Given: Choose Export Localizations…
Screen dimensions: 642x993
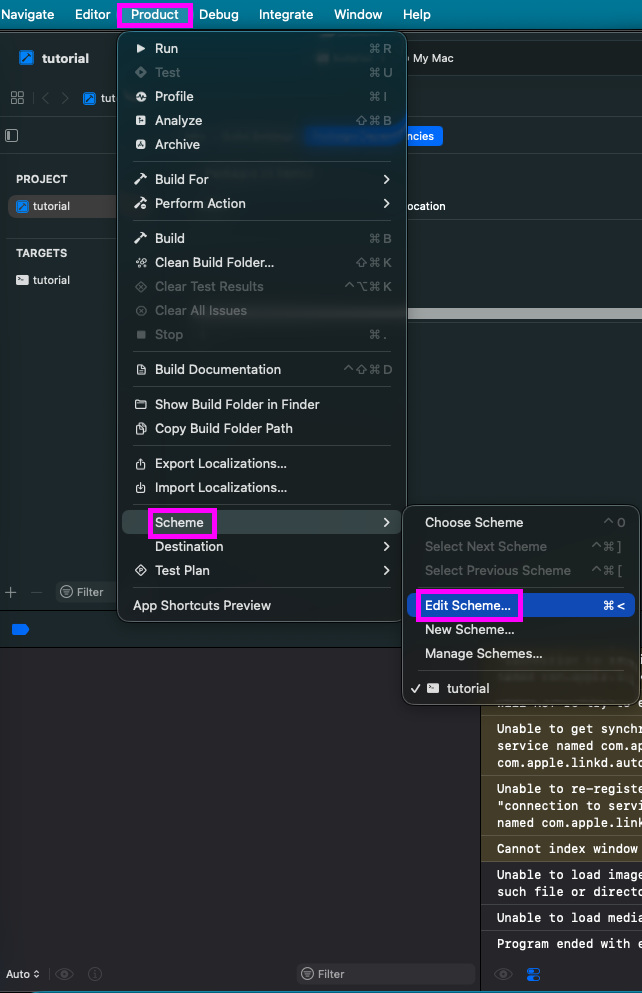Looking at the screenshot, I should (262, 464).
